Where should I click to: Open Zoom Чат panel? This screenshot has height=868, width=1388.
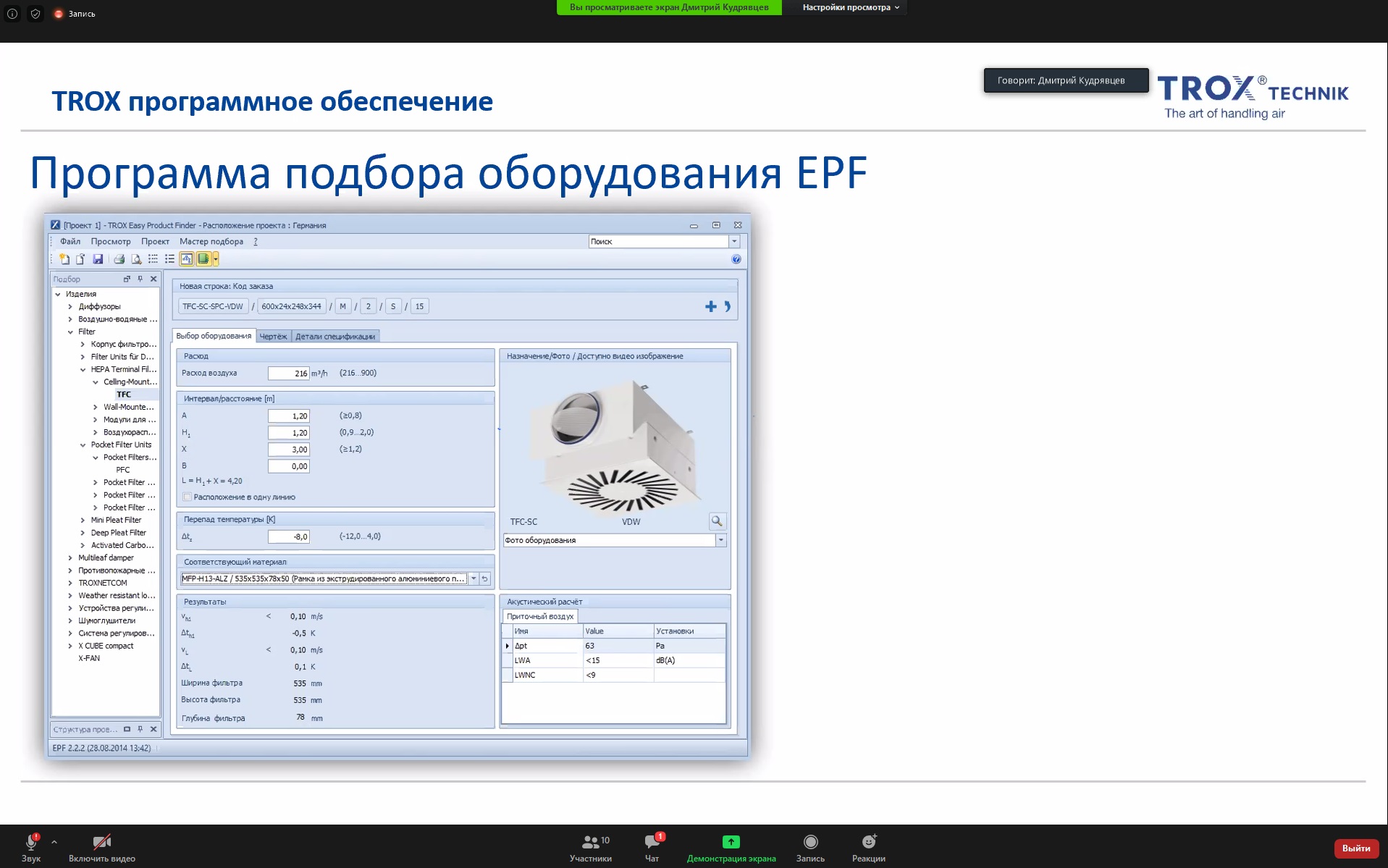click(x=652, y=847)
